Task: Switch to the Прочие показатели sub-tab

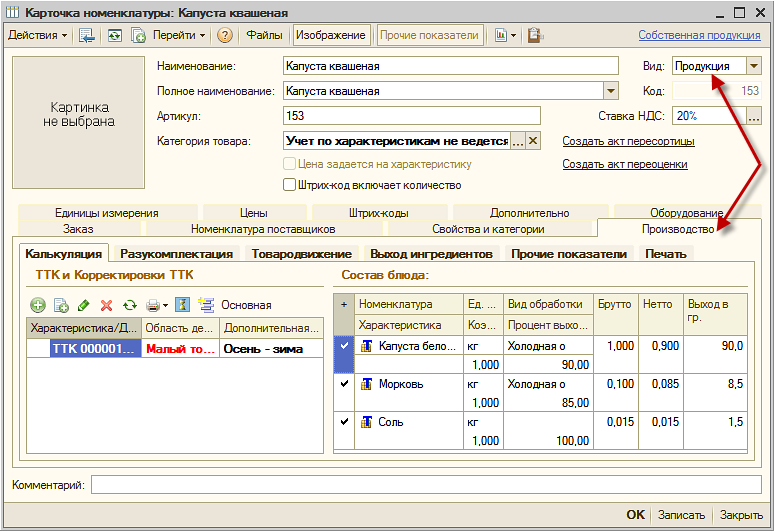Action: [x=569, y=254]
